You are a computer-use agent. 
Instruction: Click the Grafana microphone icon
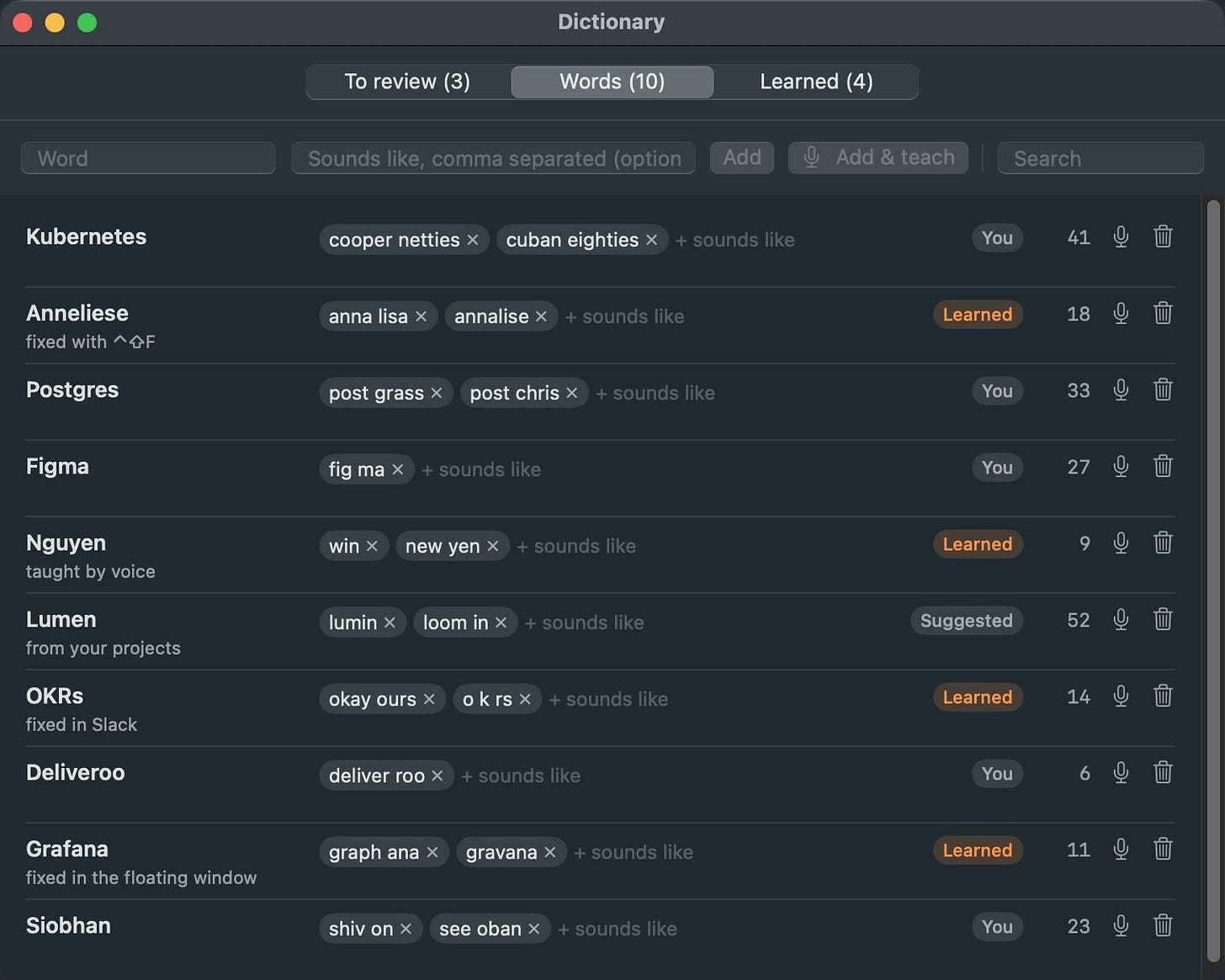[1121, 850]
